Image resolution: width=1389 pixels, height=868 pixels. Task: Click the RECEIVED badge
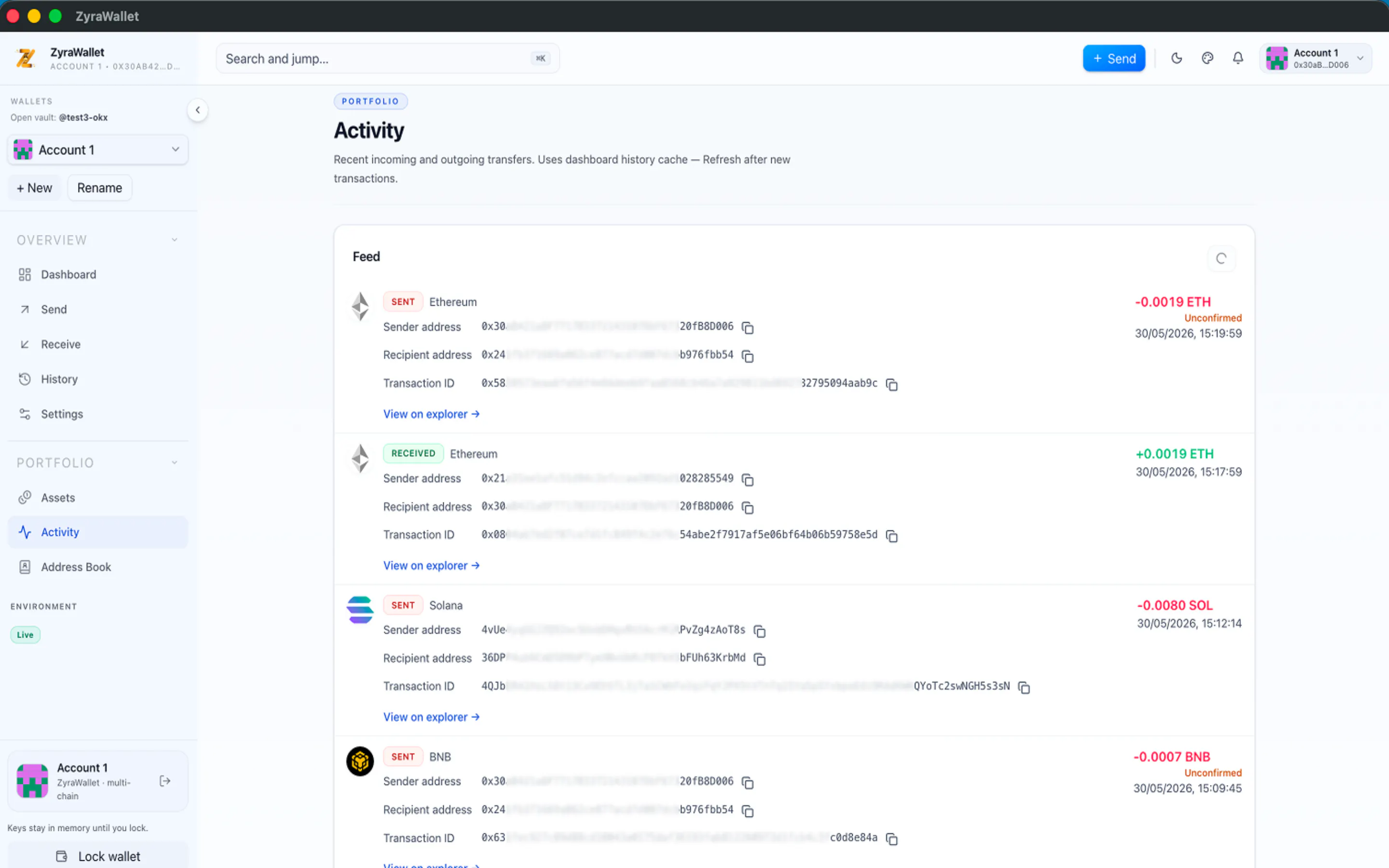click(x=413, y=453)
